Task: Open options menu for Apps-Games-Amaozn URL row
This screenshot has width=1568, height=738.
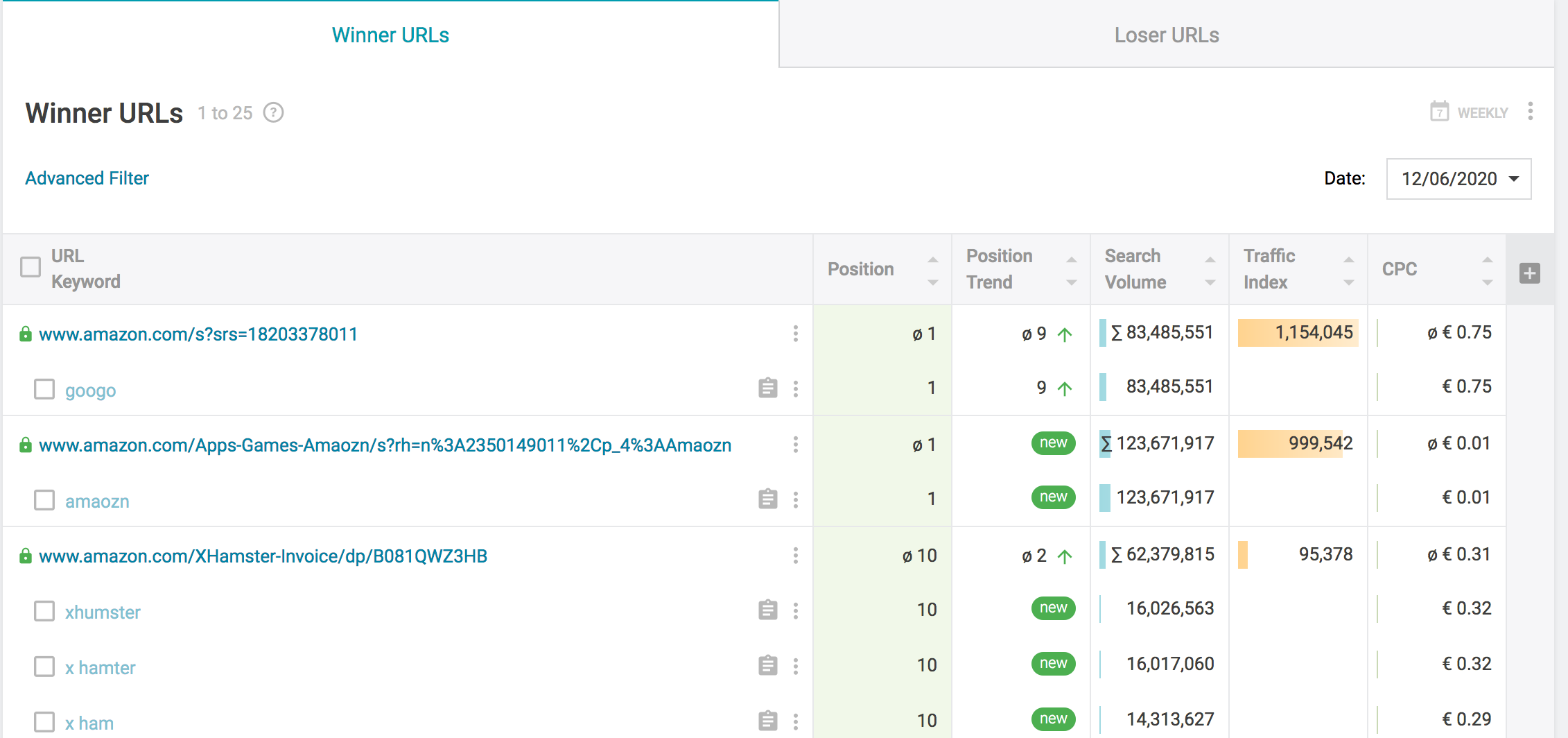Action: 795,445
